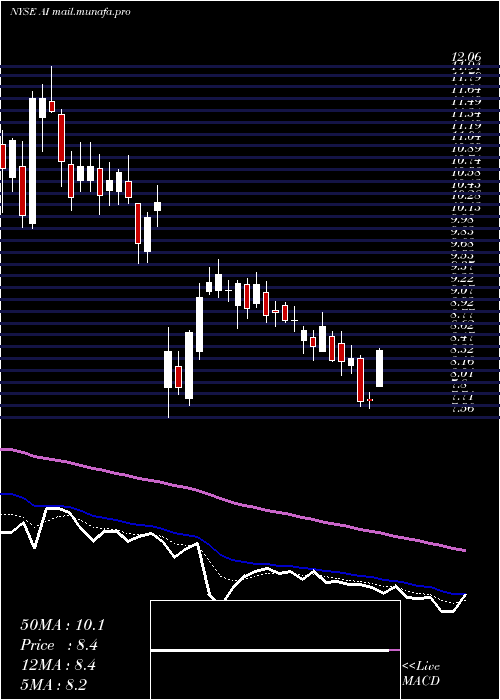Select the 5MA : 8.2 readout
The width and height of the screenshot is (500, 700).
[x=54, y=684]
